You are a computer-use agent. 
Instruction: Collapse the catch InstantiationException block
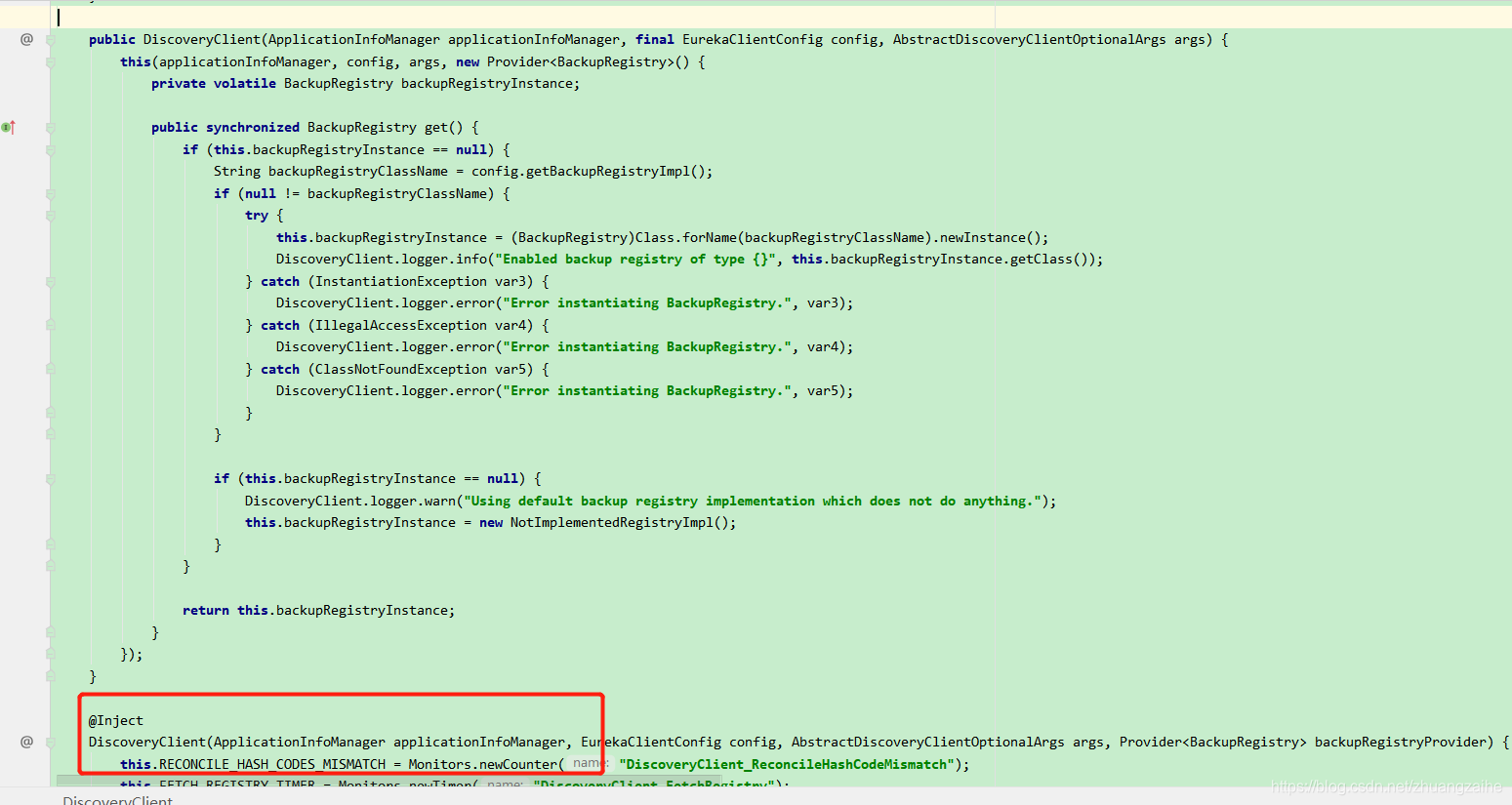tap(50, 281)
